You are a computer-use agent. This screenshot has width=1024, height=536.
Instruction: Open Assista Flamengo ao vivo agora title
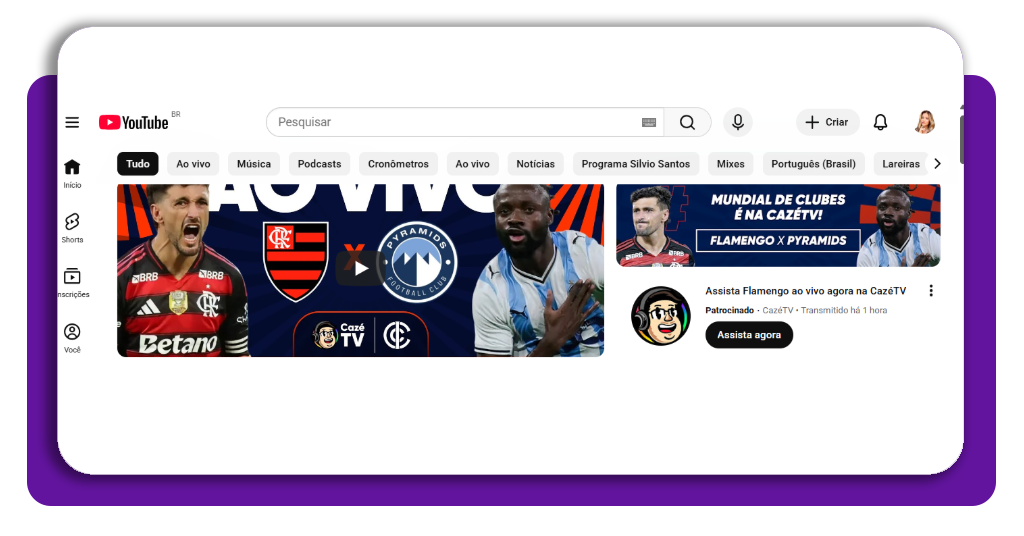806,291
